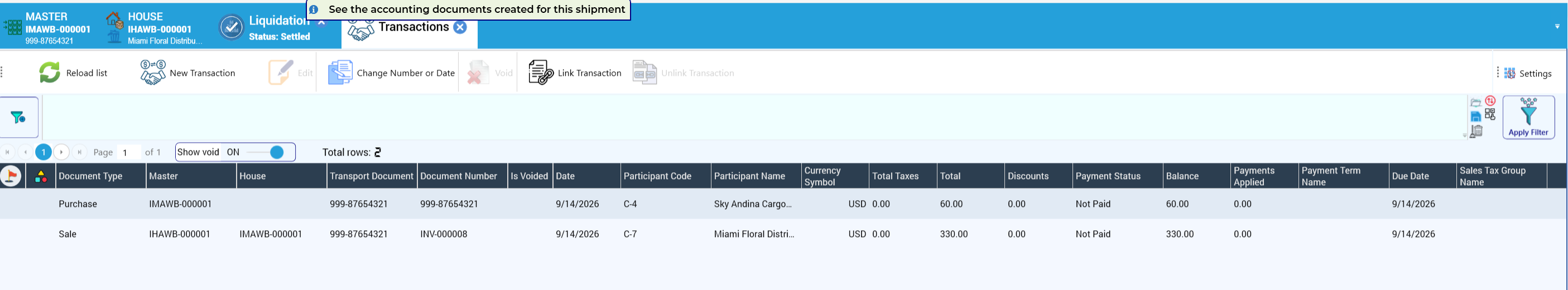
Task: Click the colored shapes column header icon
Action: (41, 176)
